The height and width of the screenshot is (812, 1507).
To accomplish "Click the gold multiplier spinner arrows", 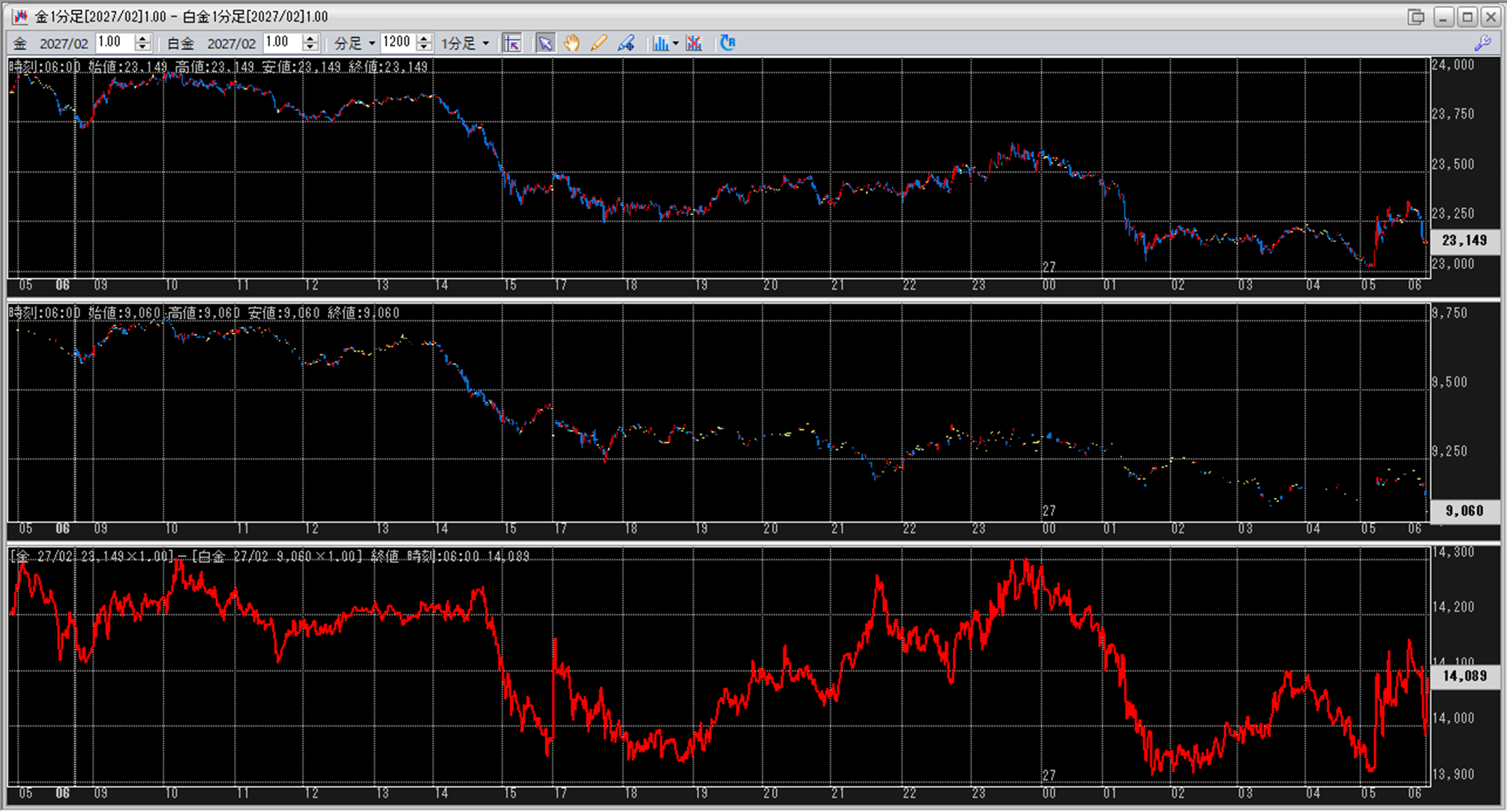I will click(x=143, y=43).
